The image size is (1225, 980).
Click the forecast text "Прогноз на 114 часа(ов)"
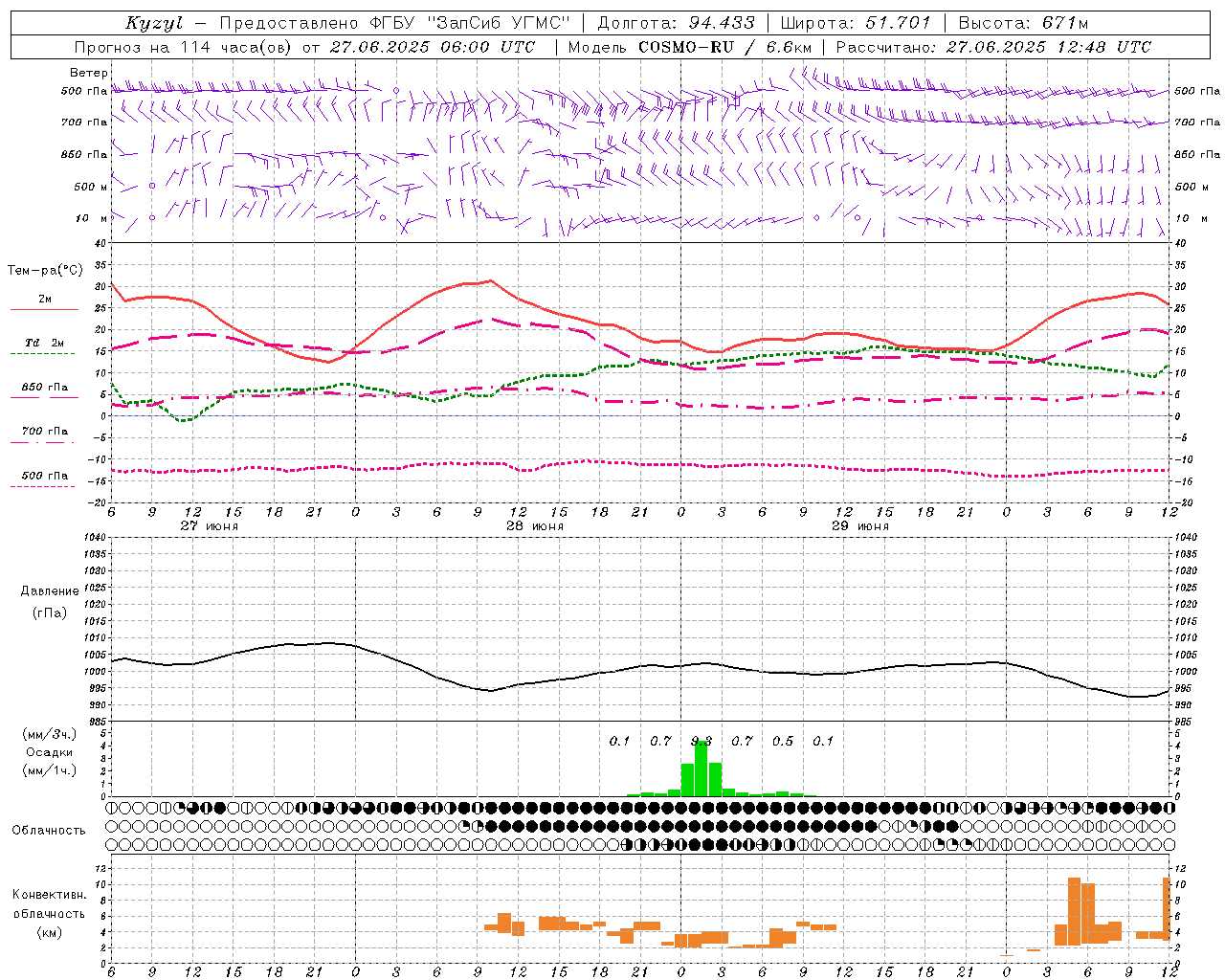point(185,47)
